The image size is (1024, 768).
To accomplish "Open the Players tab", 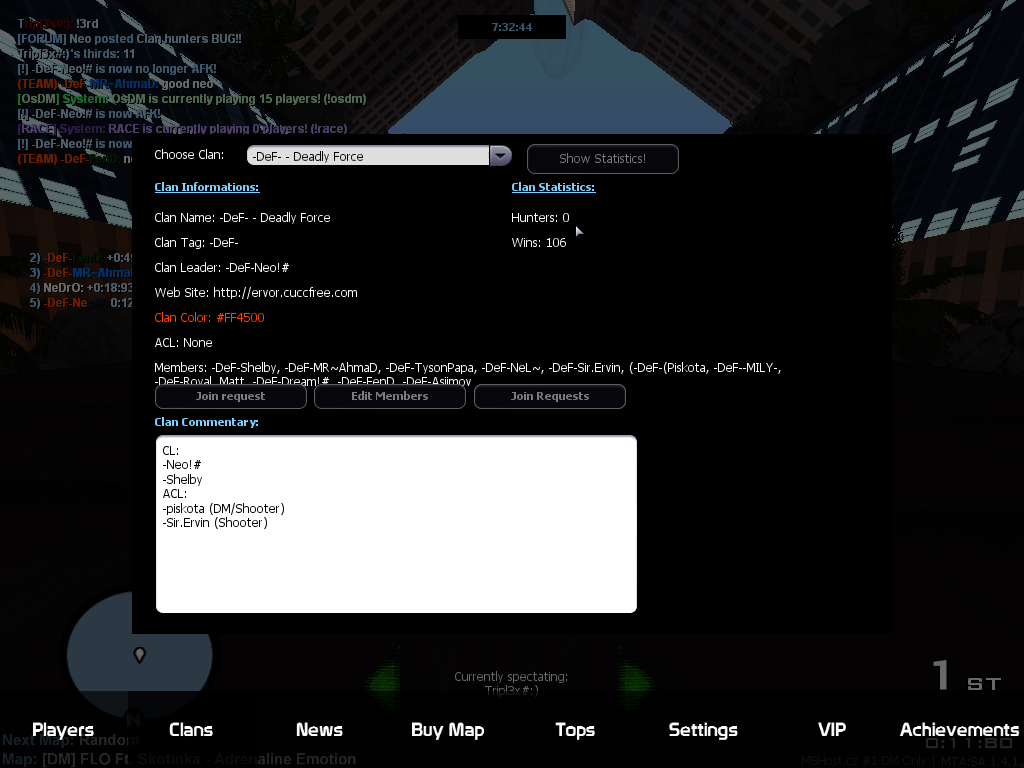I will coord(63,729).
